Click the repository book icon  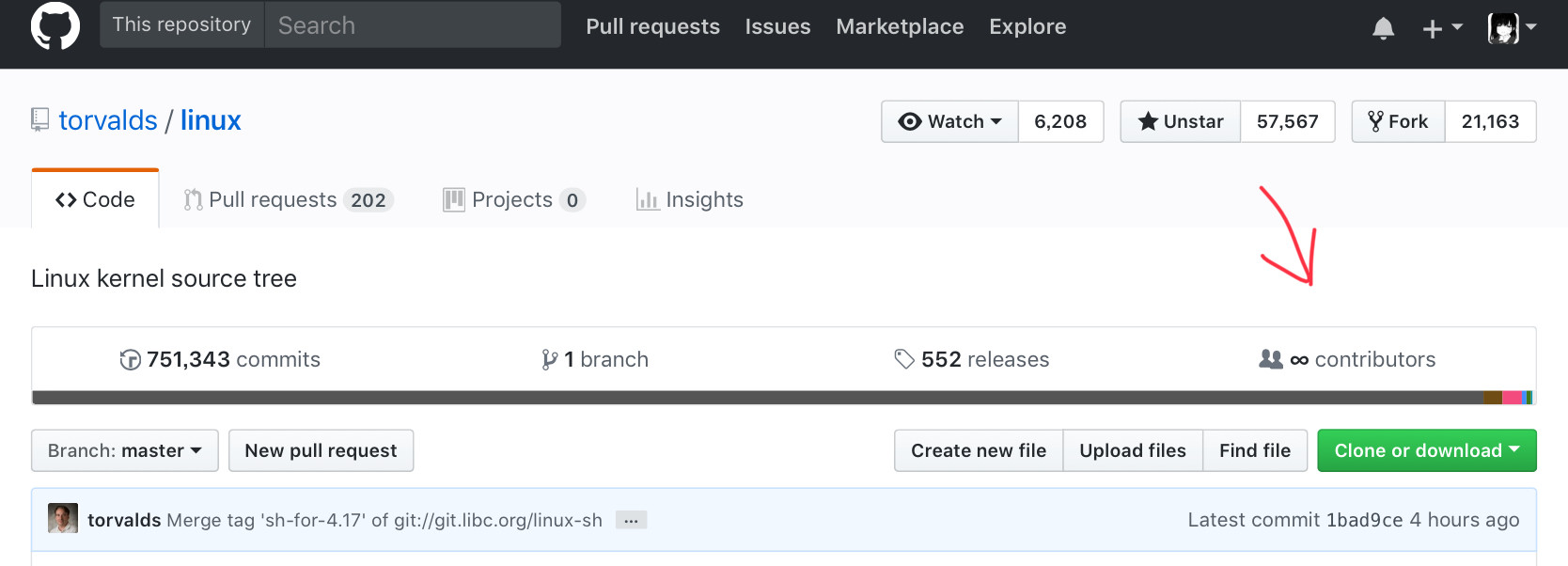click(39, 119)
